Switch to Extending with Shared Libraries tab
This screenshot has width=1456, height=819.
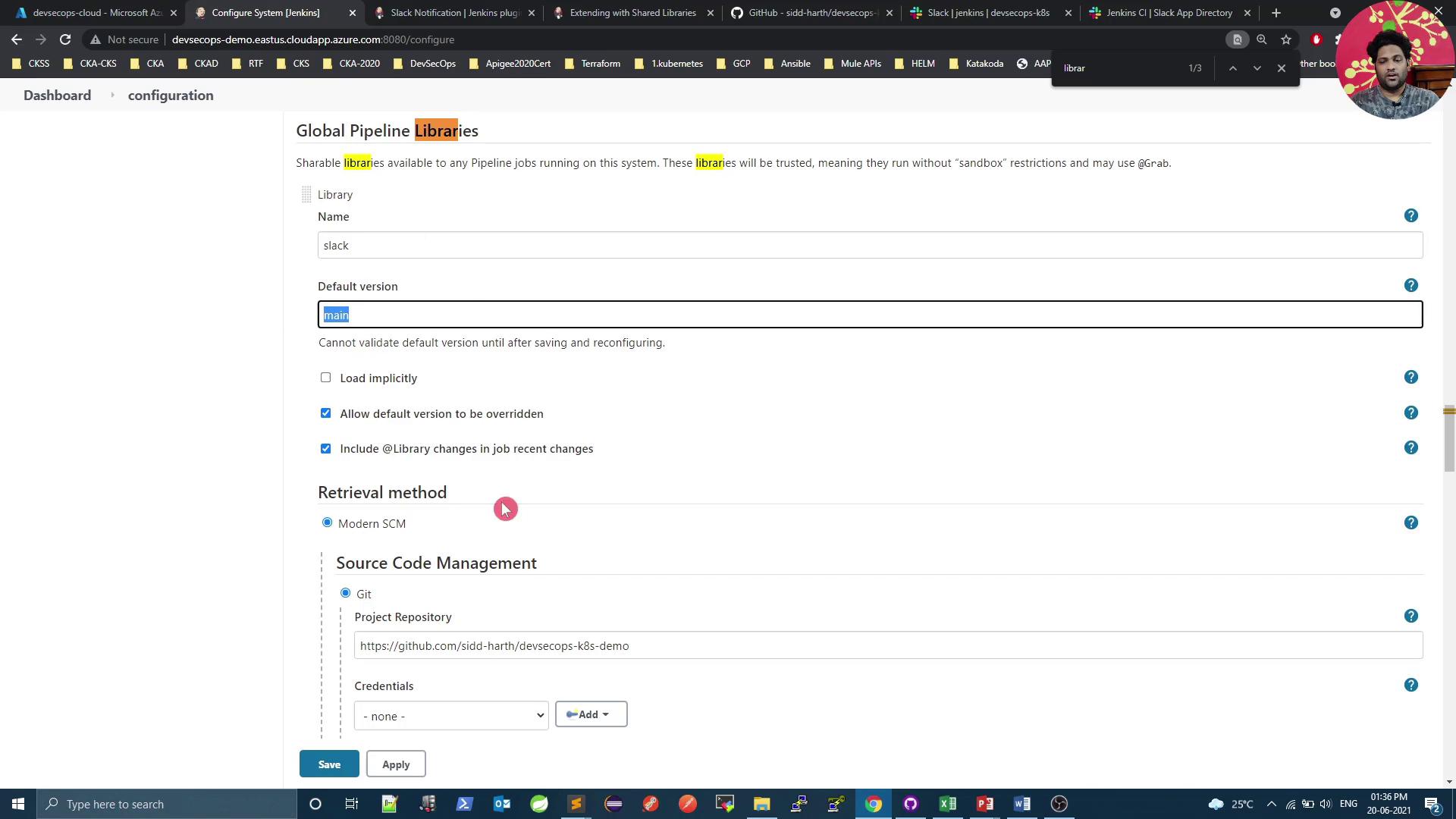tap(632, 13)
